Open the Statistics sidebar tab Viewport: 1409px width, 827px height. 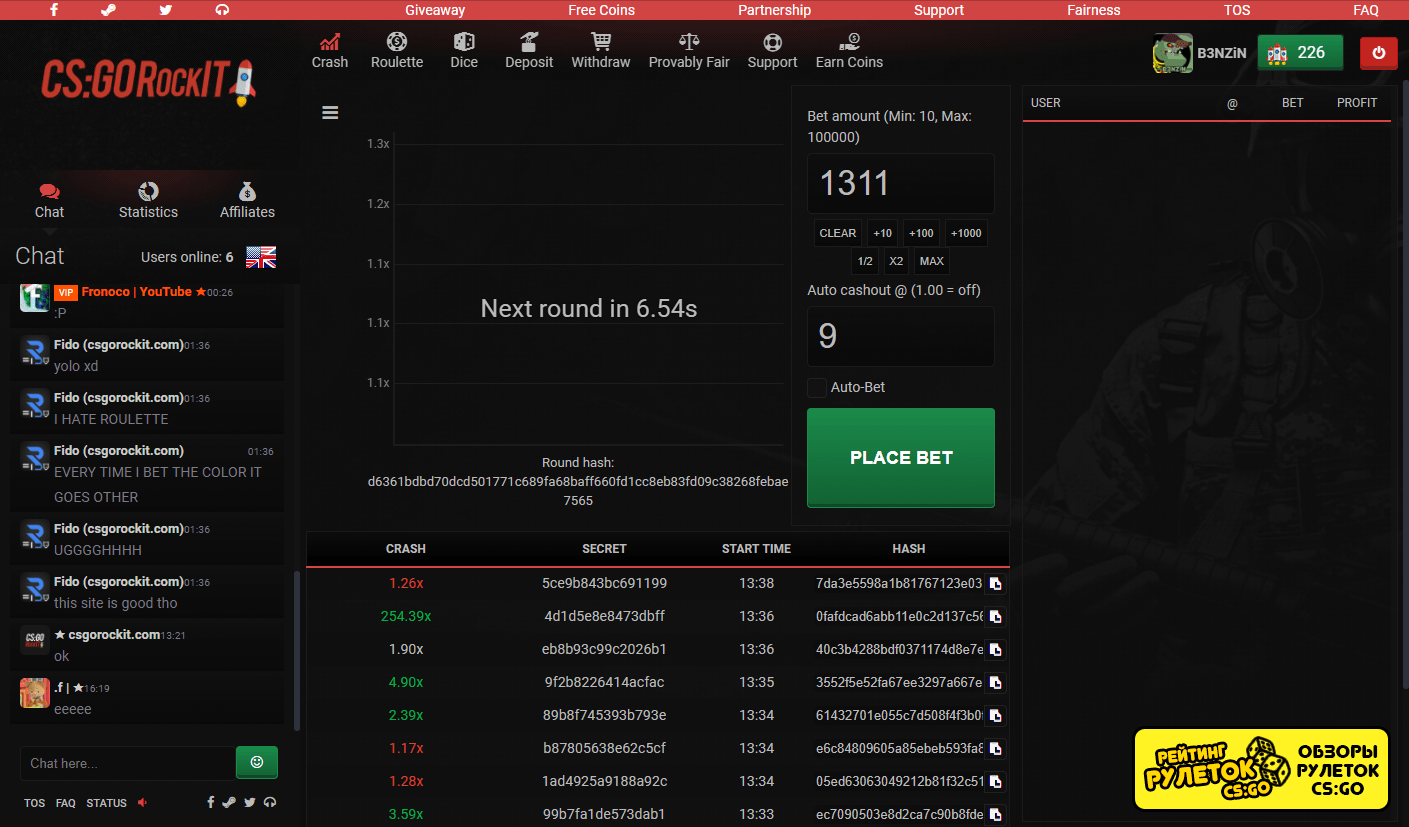point(148,200)
